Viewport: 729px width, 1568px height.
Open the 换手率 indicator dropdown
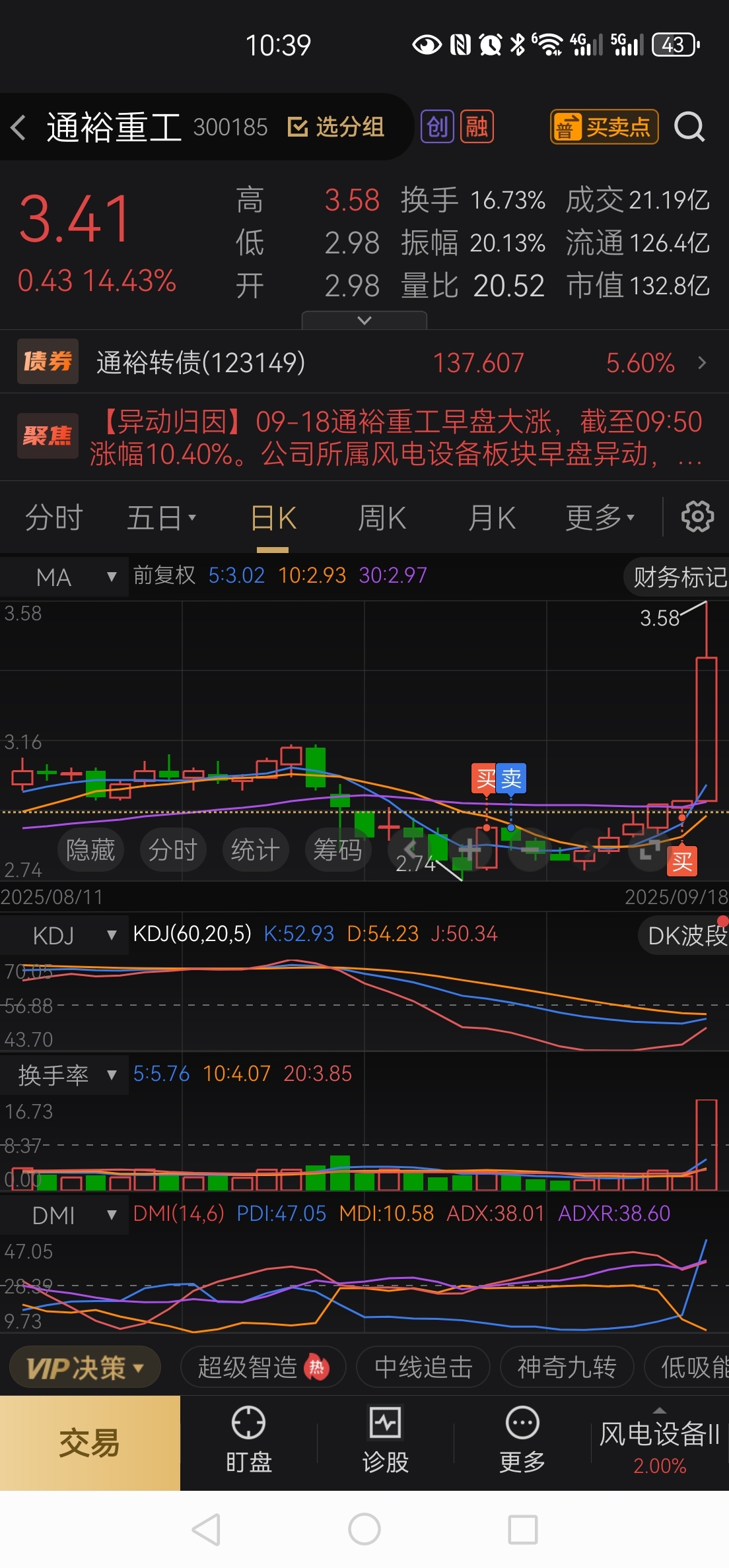[64, 1075]
